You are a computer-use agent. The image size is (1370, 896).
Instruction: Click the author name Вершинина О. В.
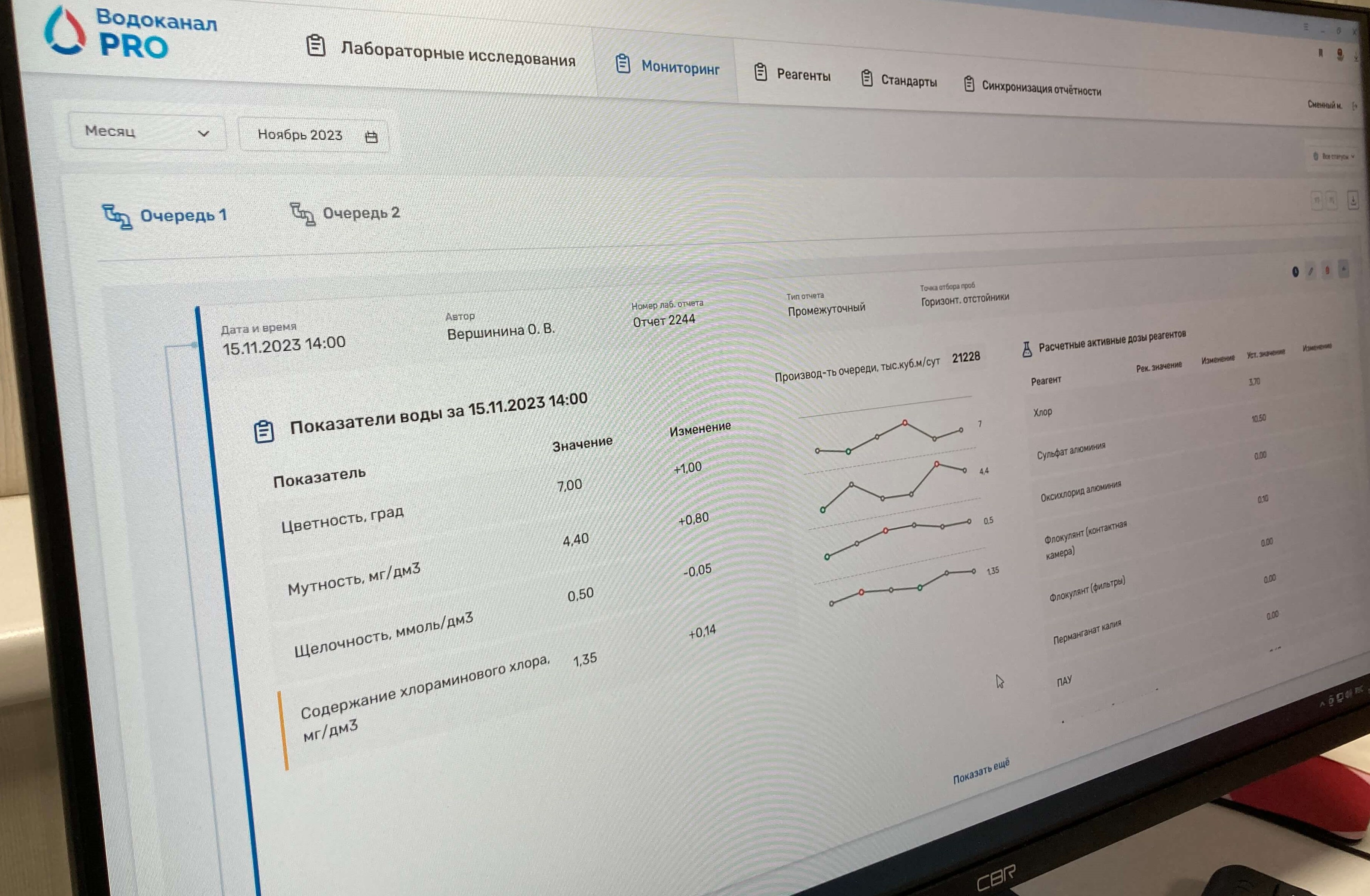(x=502, y=331)
